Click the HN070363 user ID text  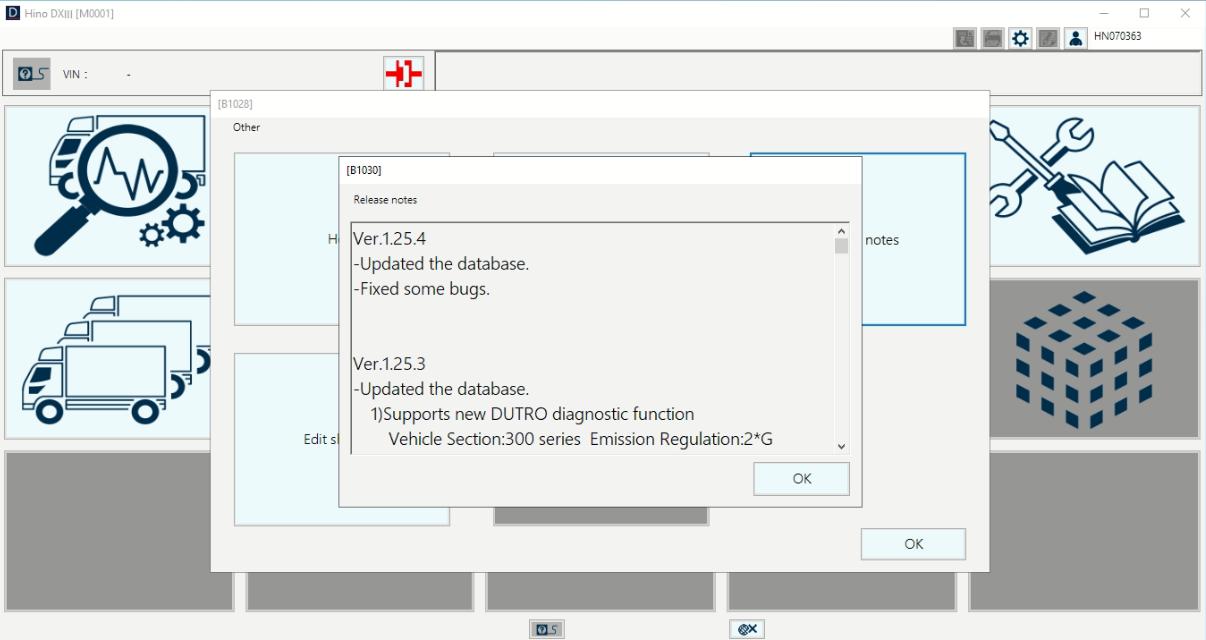[x=1117, y=37]
